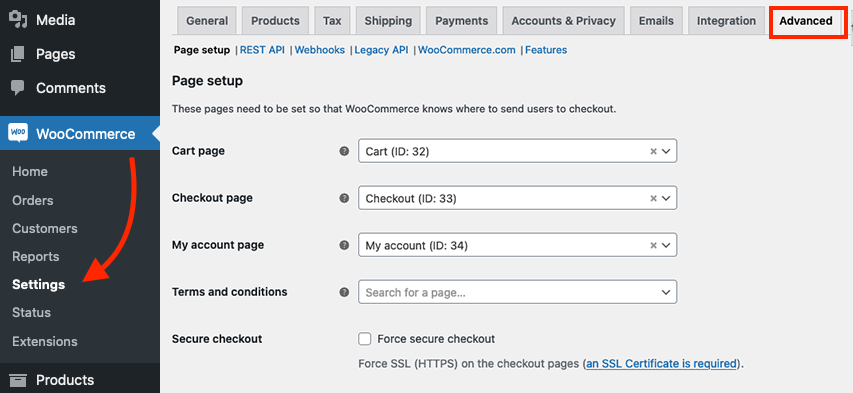
Task: Go to WooCommerce Home submenu
Action: tap(30, 171)
